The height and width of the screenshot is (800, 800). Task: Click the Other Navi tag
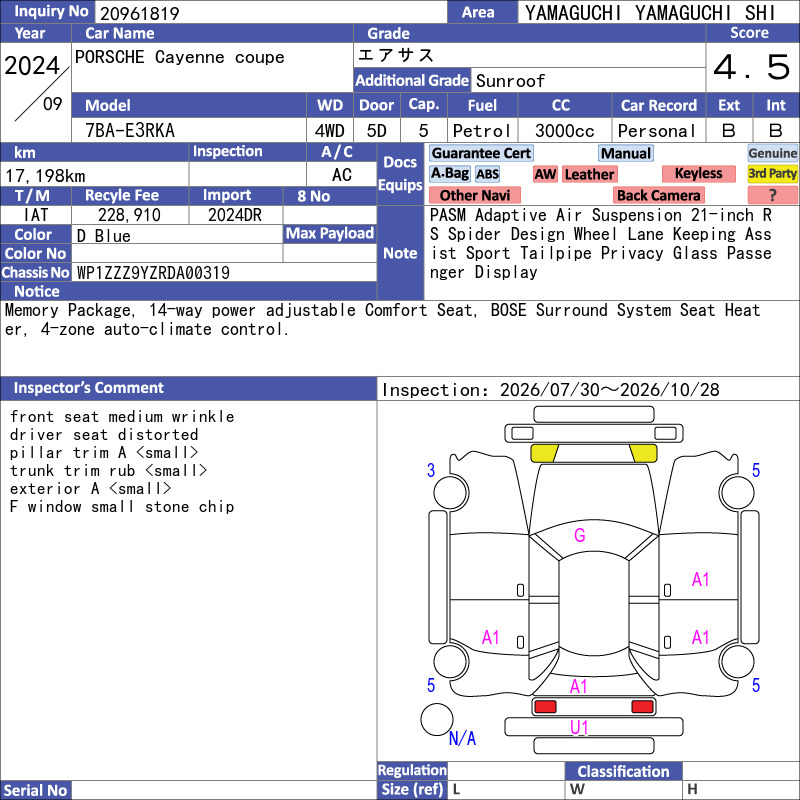pyautogui.click(x=474, y=195)
